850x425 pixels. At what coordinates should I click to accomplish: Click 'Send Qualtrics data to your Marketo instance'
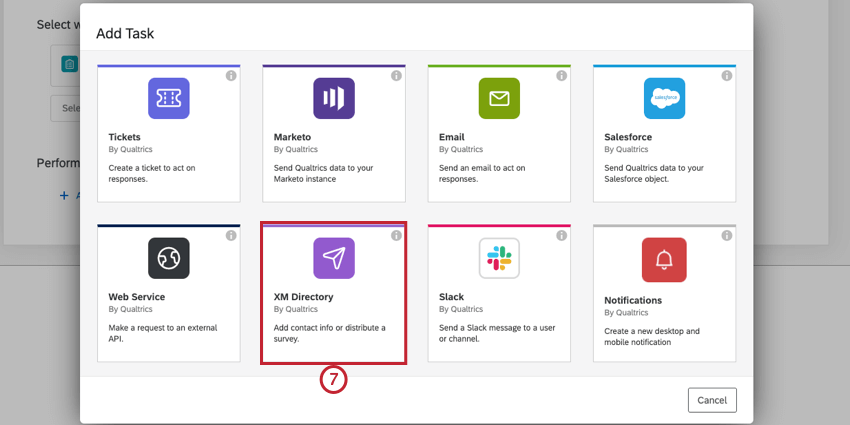coord(324,173)
